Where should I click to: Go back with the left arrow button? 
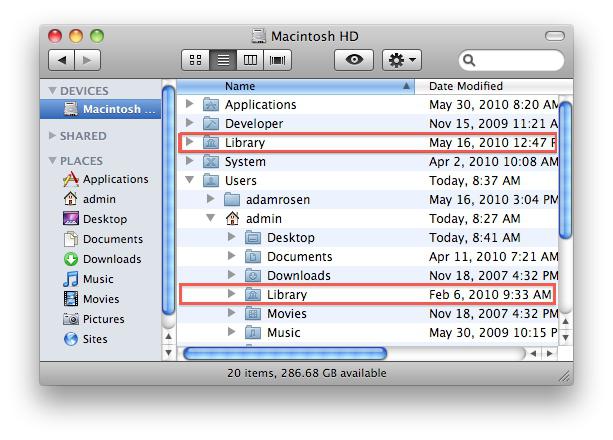tap(61, 60)
